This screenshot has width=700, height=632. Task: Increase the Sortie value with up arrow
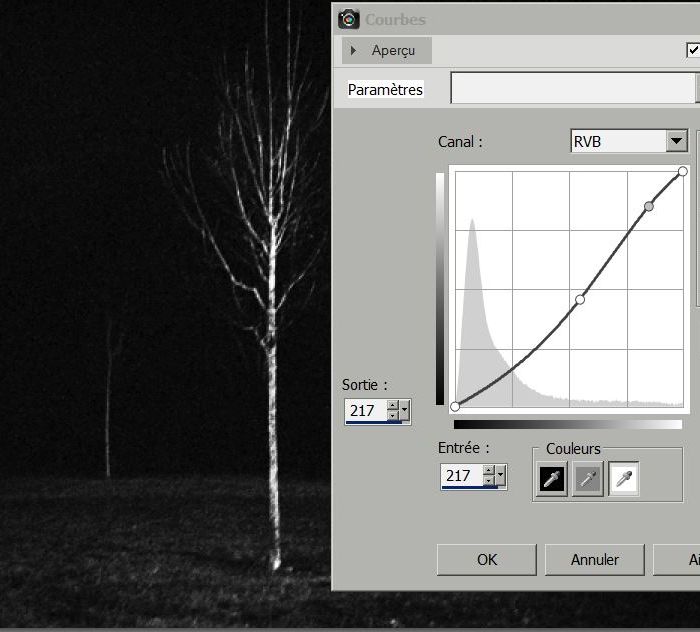[x=392, y=405]
